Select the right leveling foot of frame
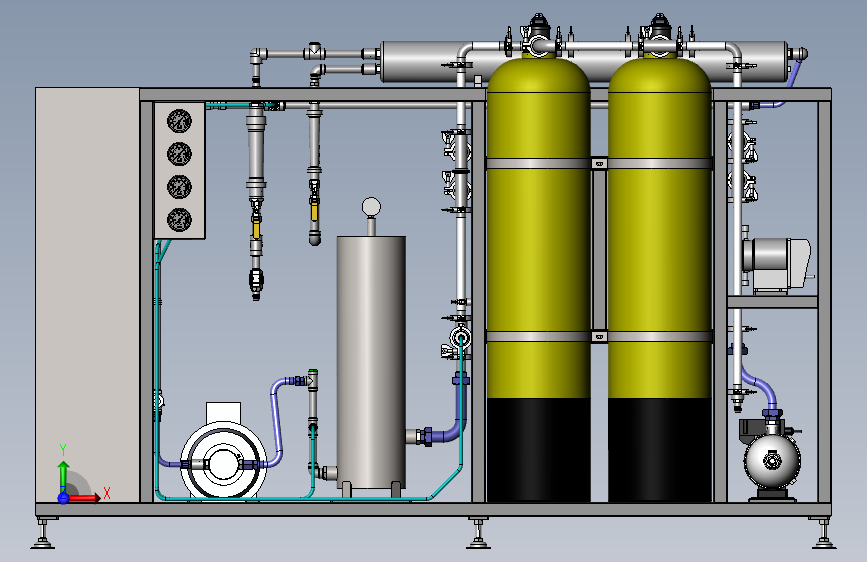Image resolution: width=867 pixels, height=562 pixels. coord(824,533)
